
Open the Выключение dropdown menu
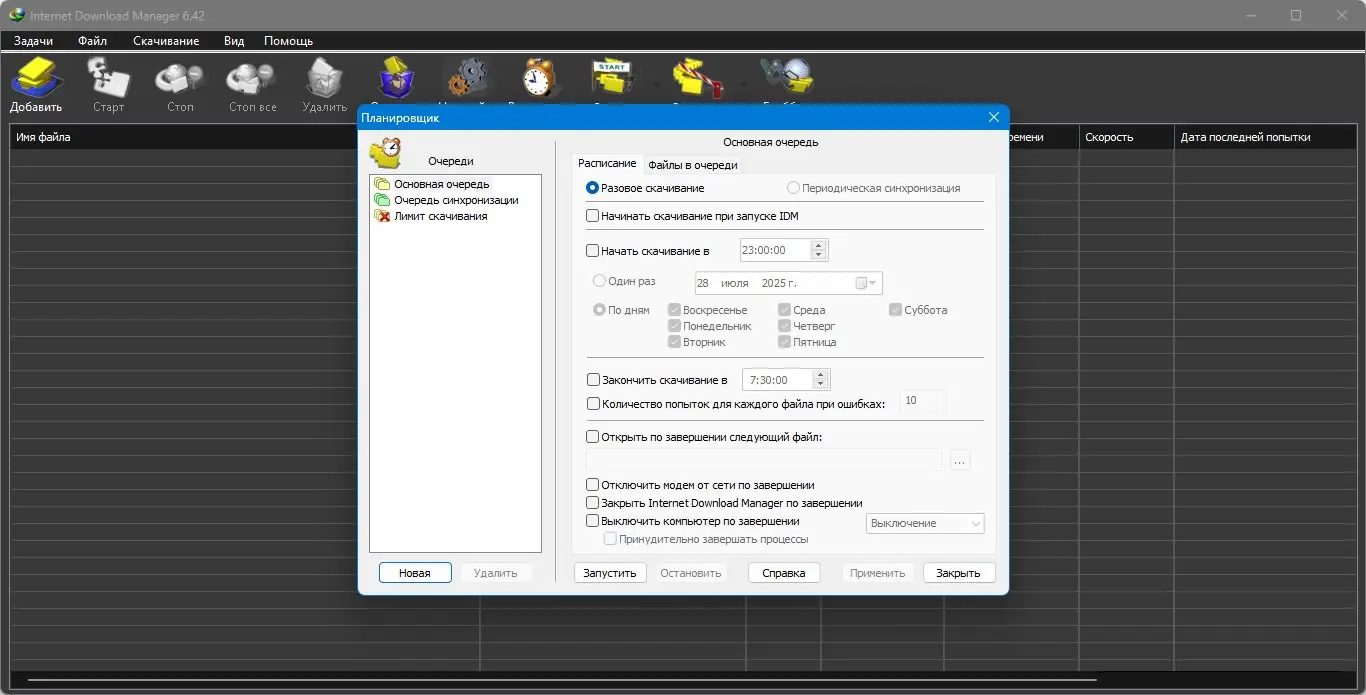924,523
